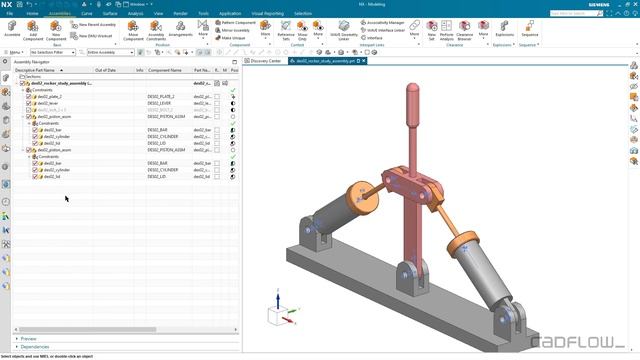Switch to the Curve ribbon tab
Viewport: 640px width, 360px height.
(x=87, y=13)
